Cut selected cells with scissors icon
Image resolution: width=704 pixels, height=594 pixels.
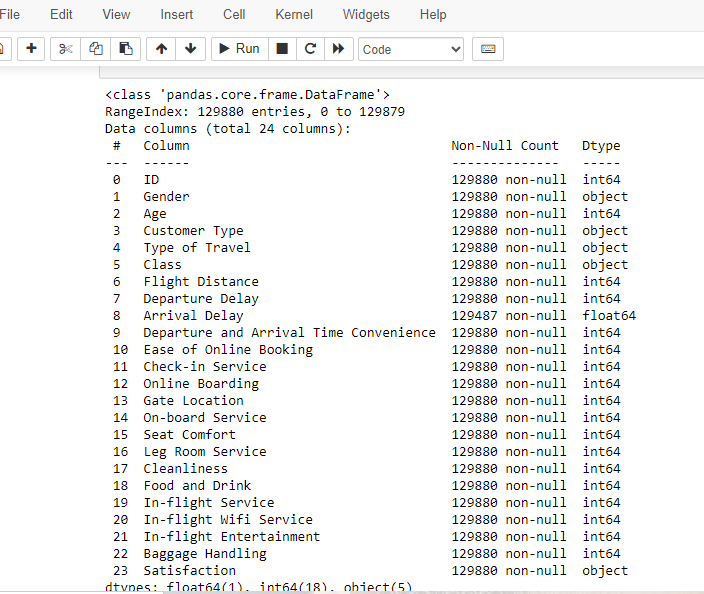pos(66,48)
